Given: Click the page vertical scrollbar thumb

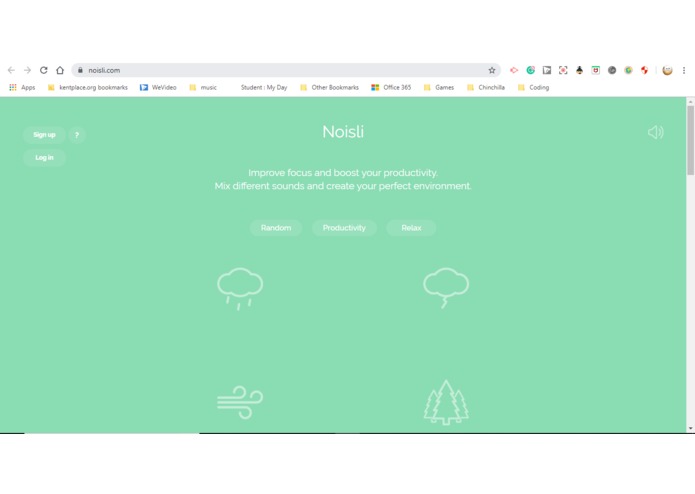Looking at the screenshot, I should coord(691,140).
